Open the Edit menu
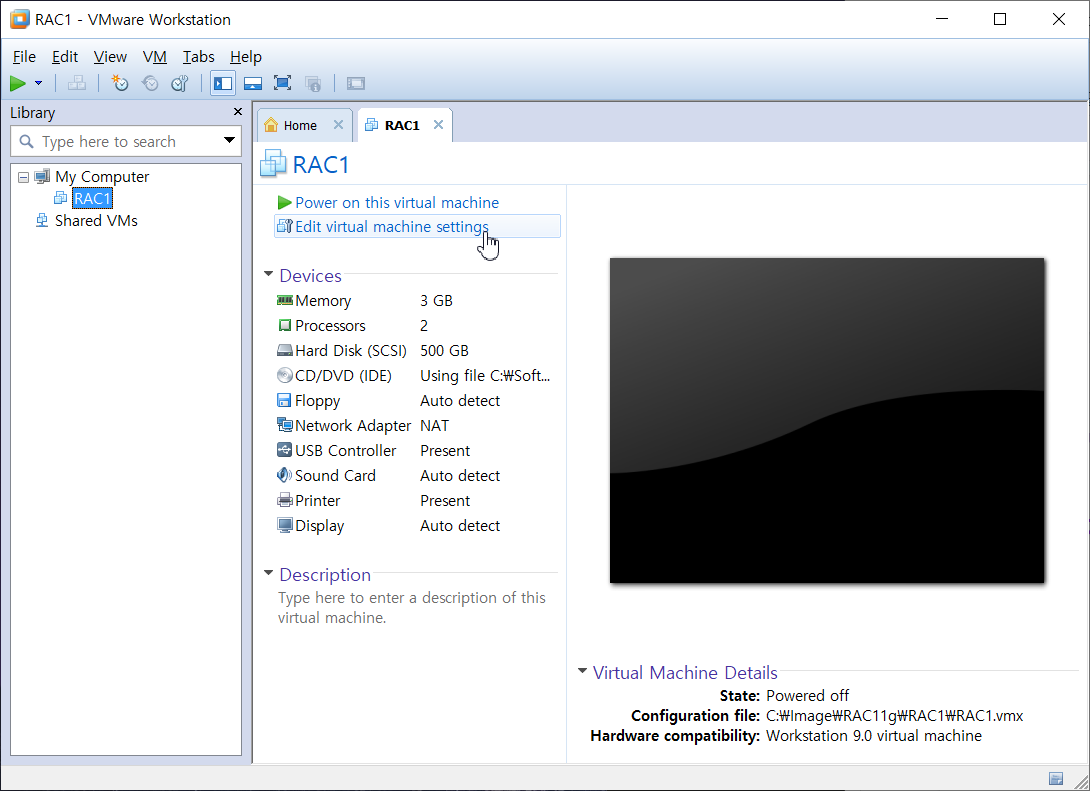Image resolution: width=1090 pixels, height=791 pixels. pyautogui.click(x=65, y=57)
